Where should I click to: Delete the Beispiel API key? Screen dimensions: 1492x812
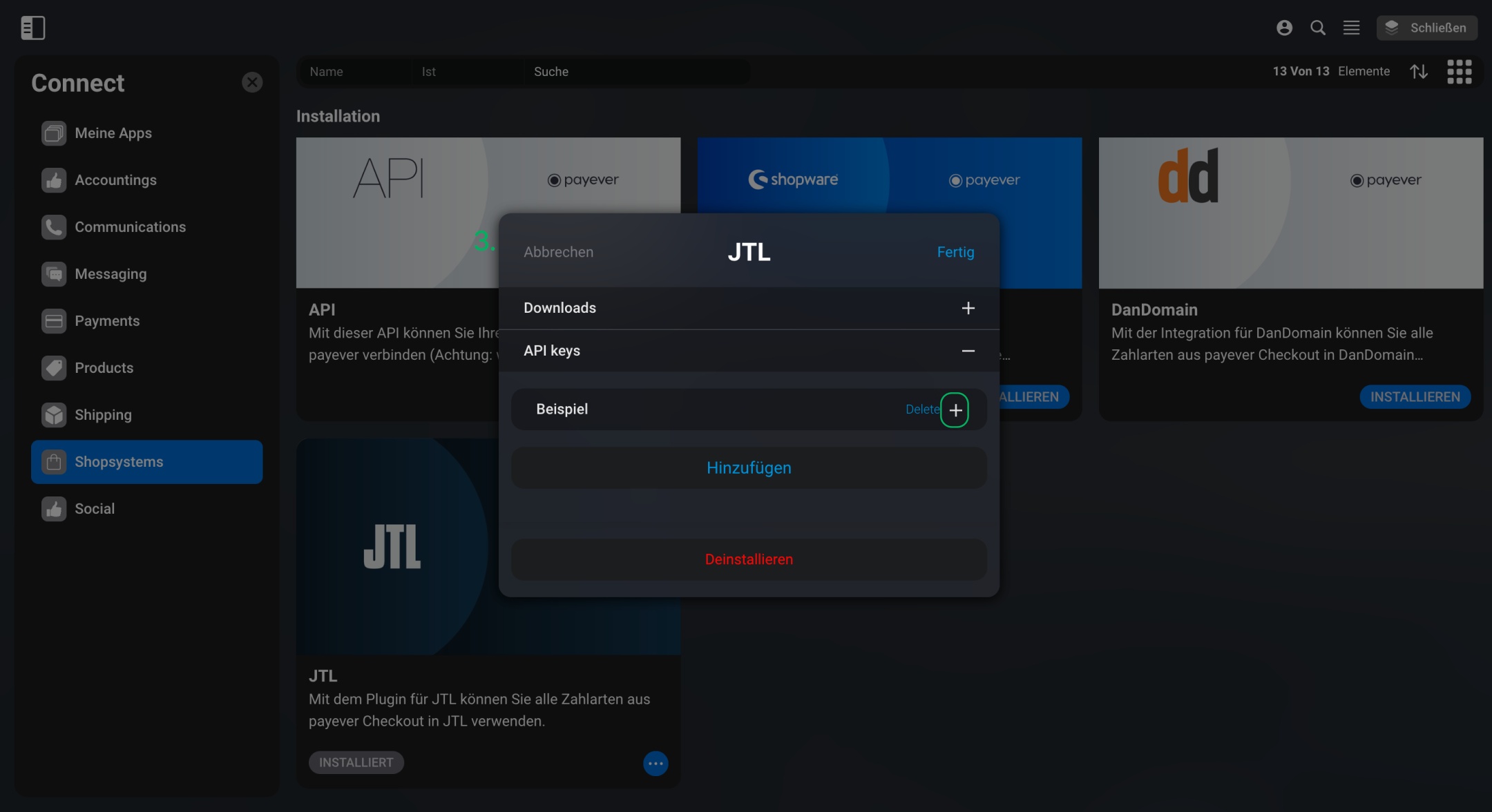(922, 409)
